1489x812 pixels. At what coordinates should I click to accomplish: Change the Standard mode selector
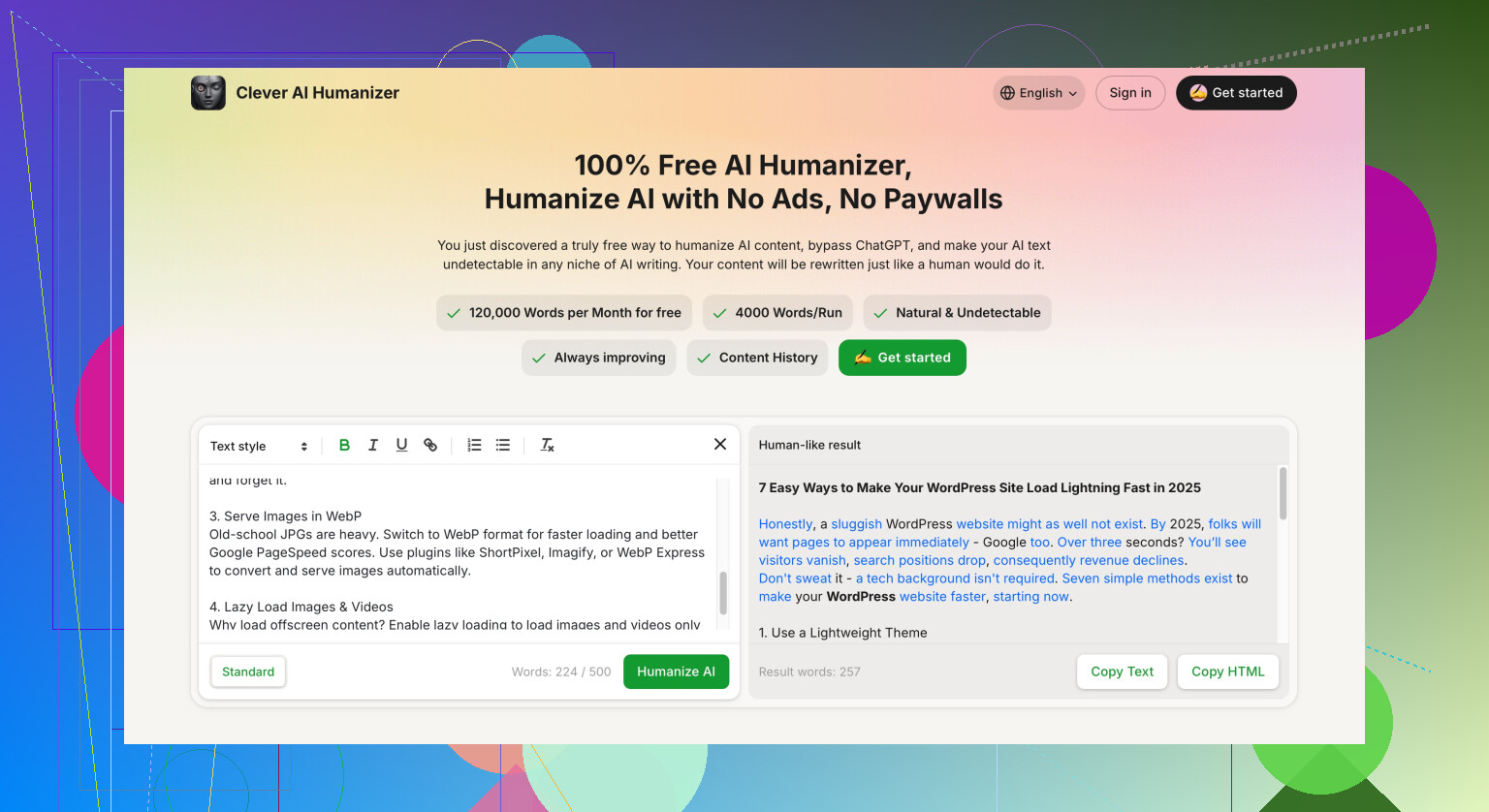[248, 671]
